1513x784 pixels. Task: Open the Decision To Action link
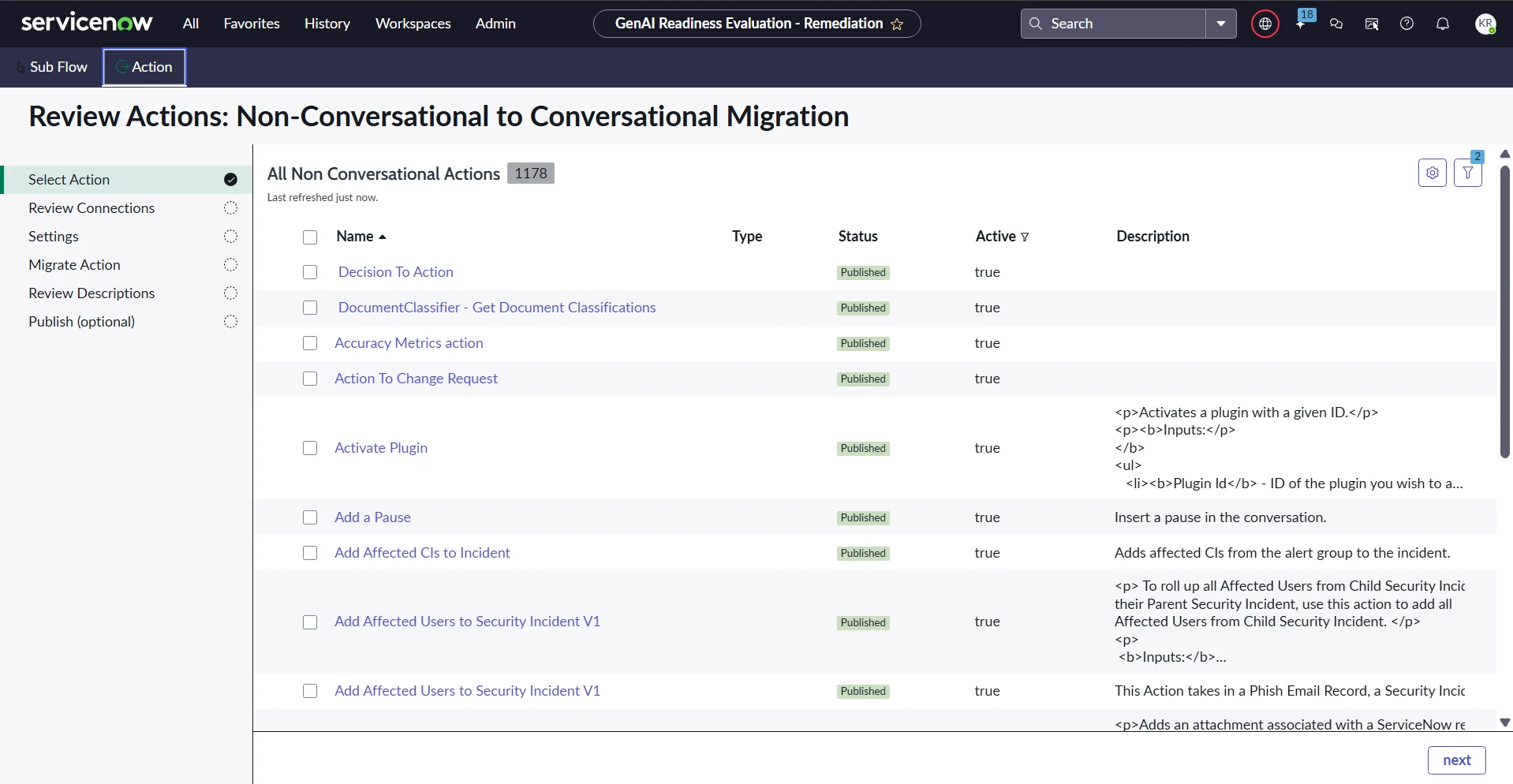click(396, 272)
